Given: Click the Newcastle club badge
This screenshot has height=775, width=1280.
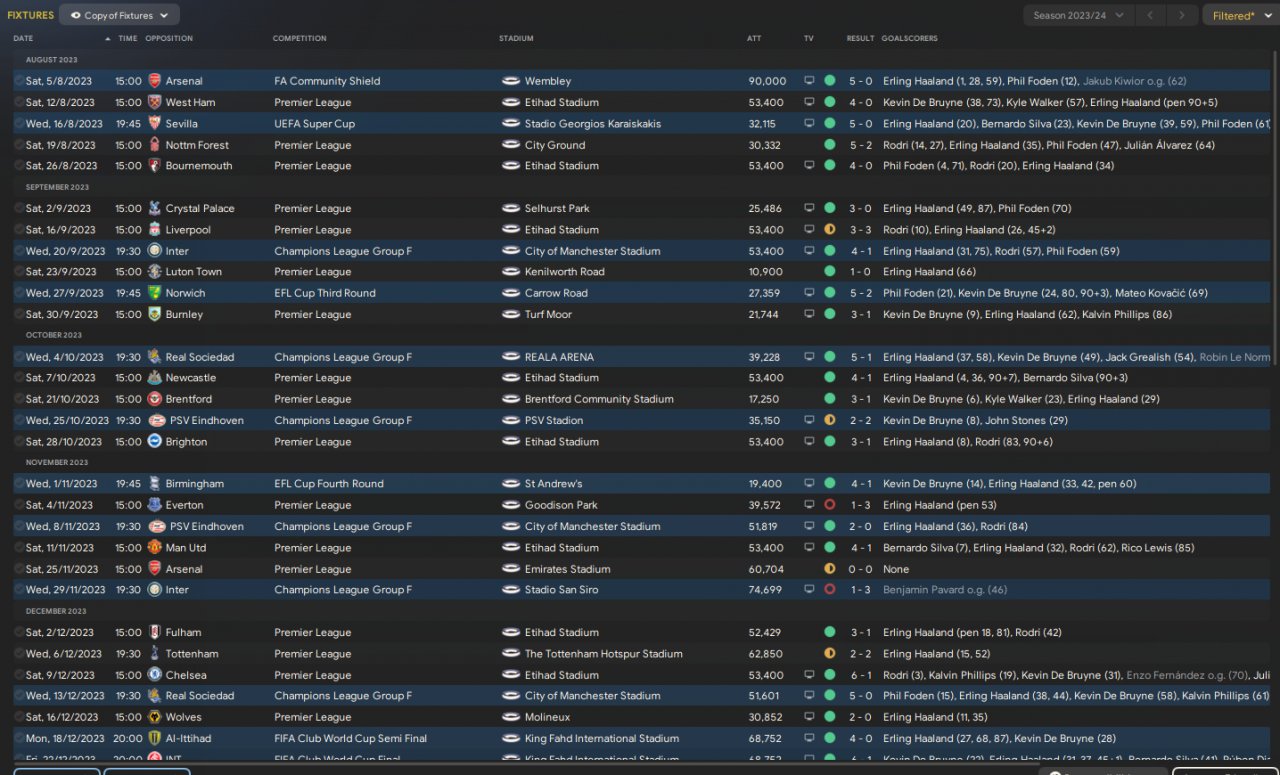Looking at the screenshot, I should coord(154,378).
